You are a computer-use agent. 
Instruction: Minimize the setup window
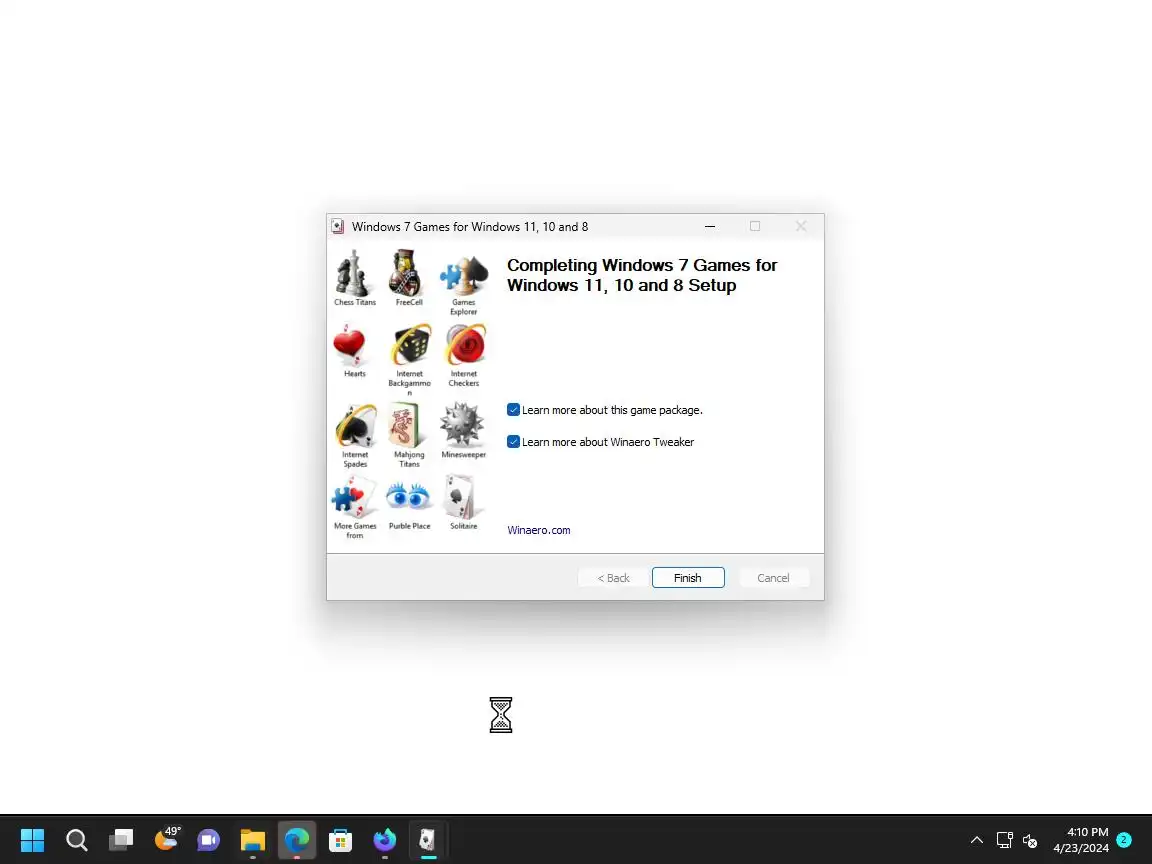[x=710, y=226]
